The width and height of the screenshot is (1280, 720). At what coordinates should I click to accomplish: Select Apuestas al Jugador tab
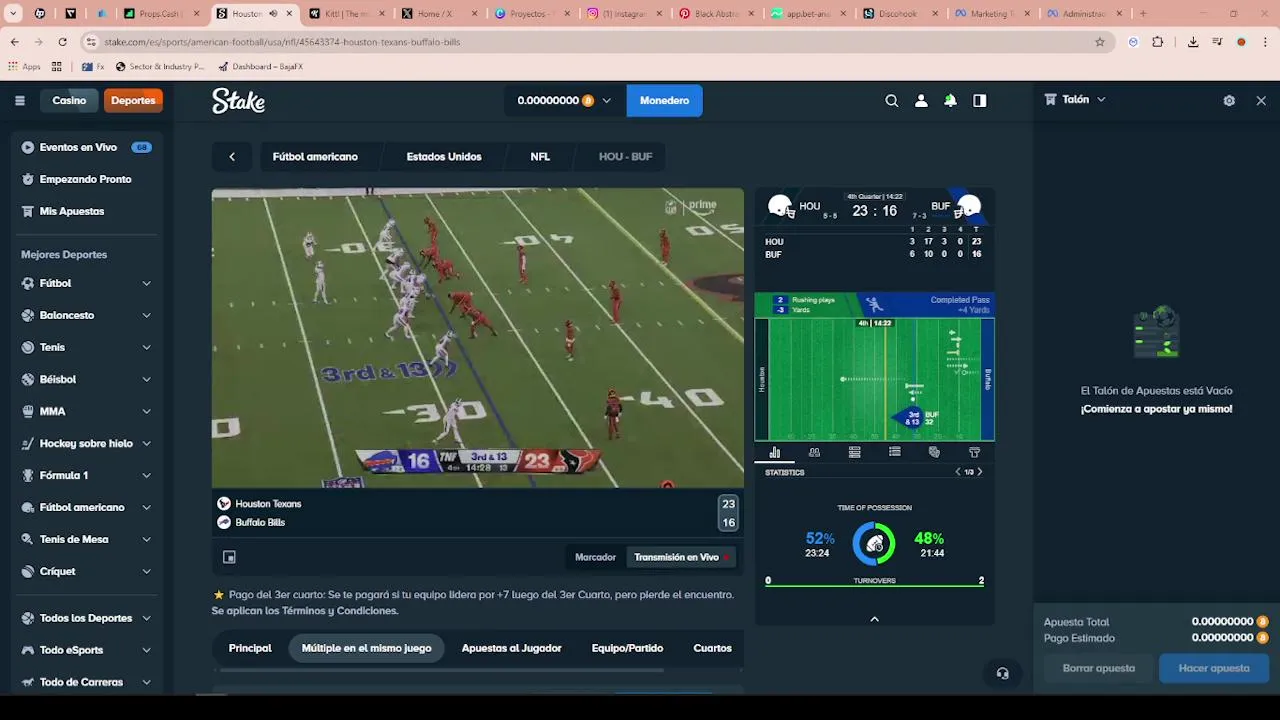(511, 648)
